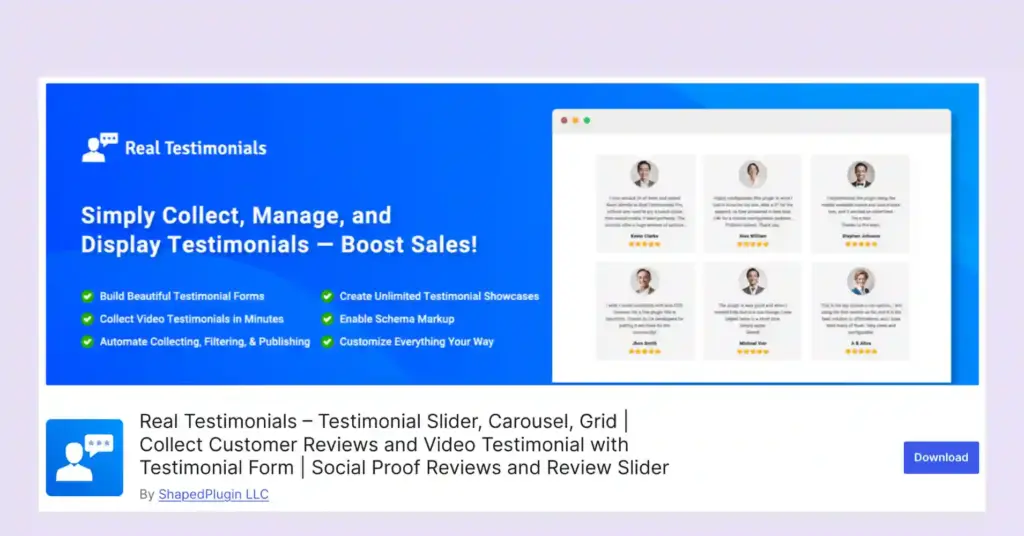
Task: Click Michael's avatar in the bottom middle card
Action: point(752,281)
